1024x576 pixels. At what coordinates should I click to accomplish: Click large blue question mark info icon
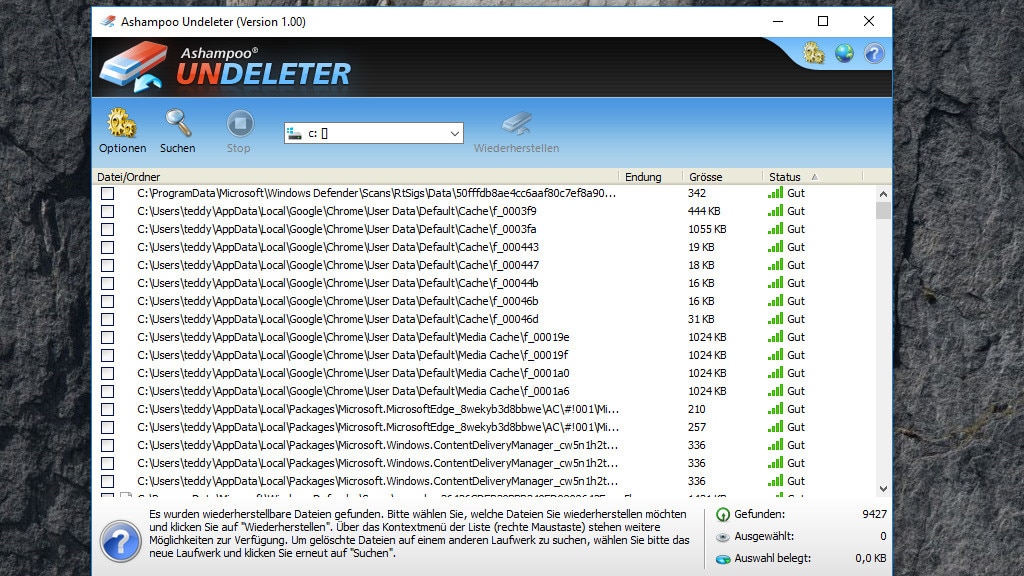pos(121,541)
